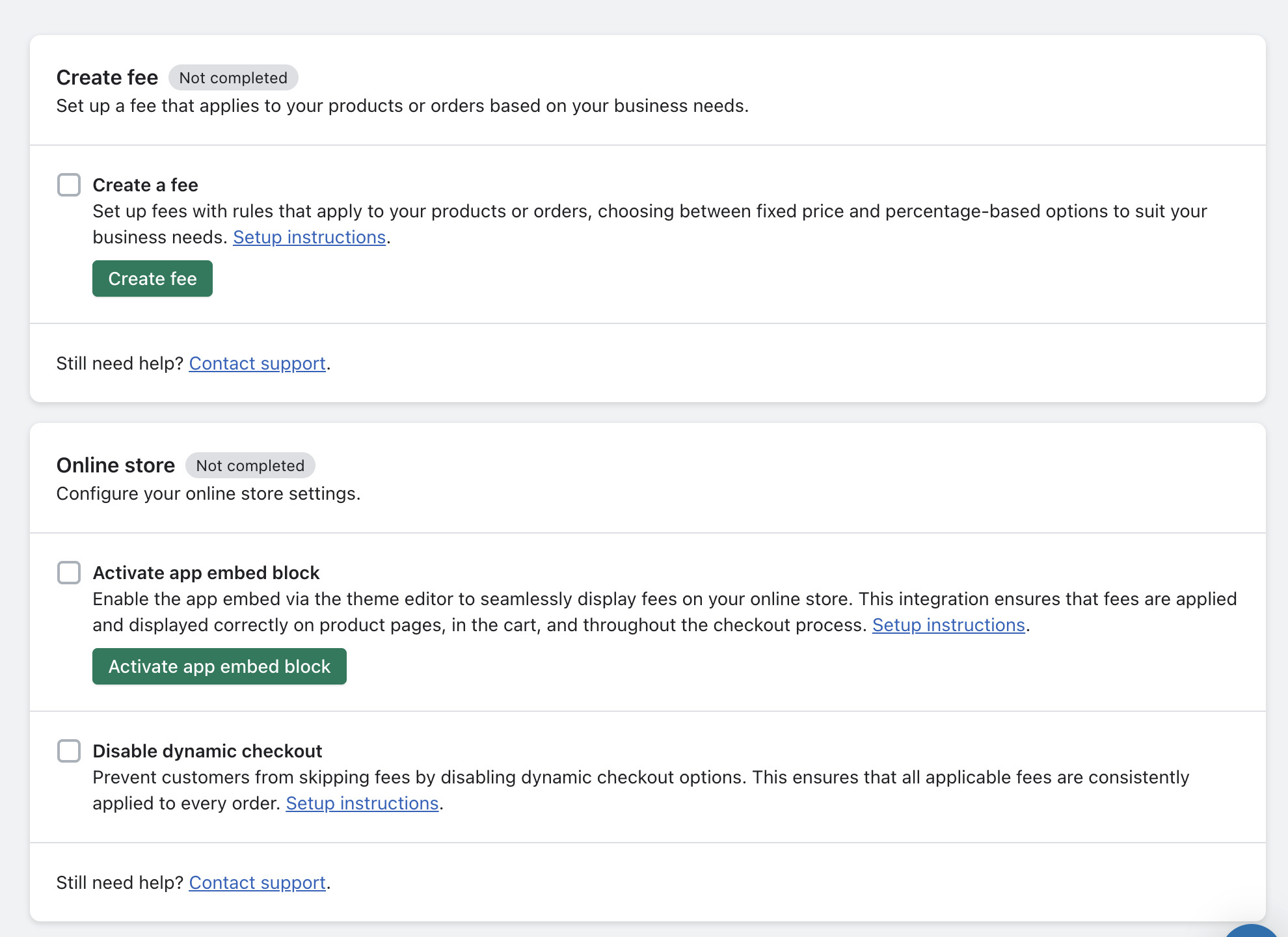Open Setup instructions for creating a fee

309,237
